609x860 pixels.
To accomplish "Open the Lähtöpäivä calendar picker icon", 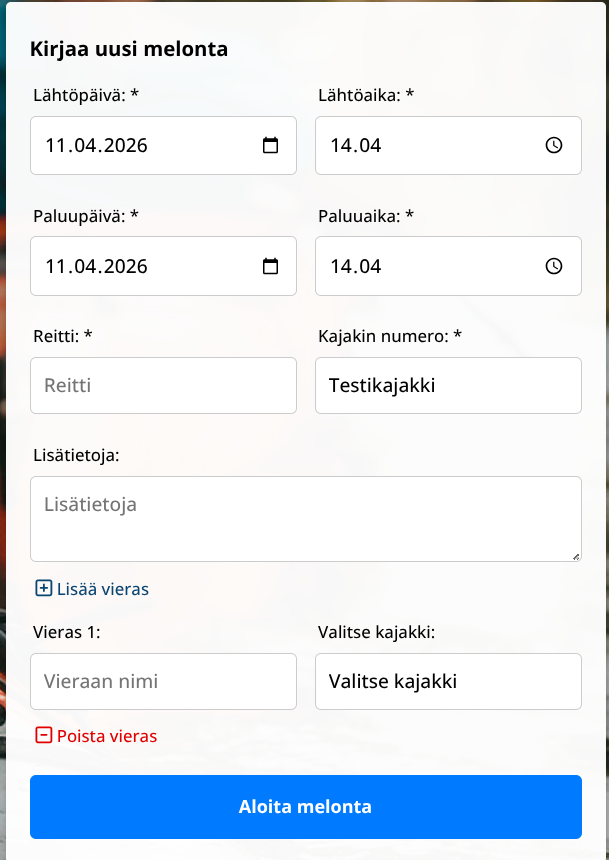I will [x=269, y=145].
